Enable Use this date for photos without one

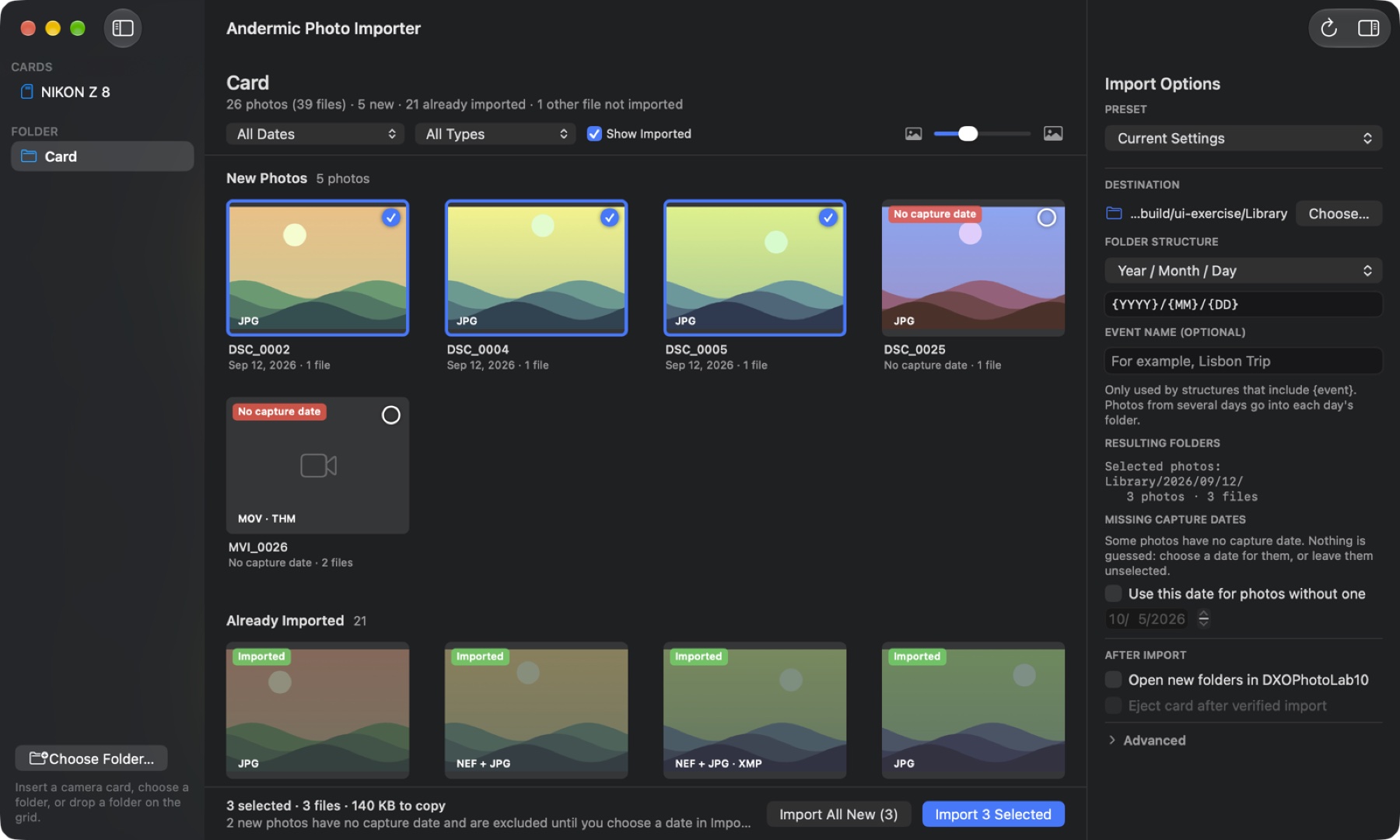pos(1114,593)
